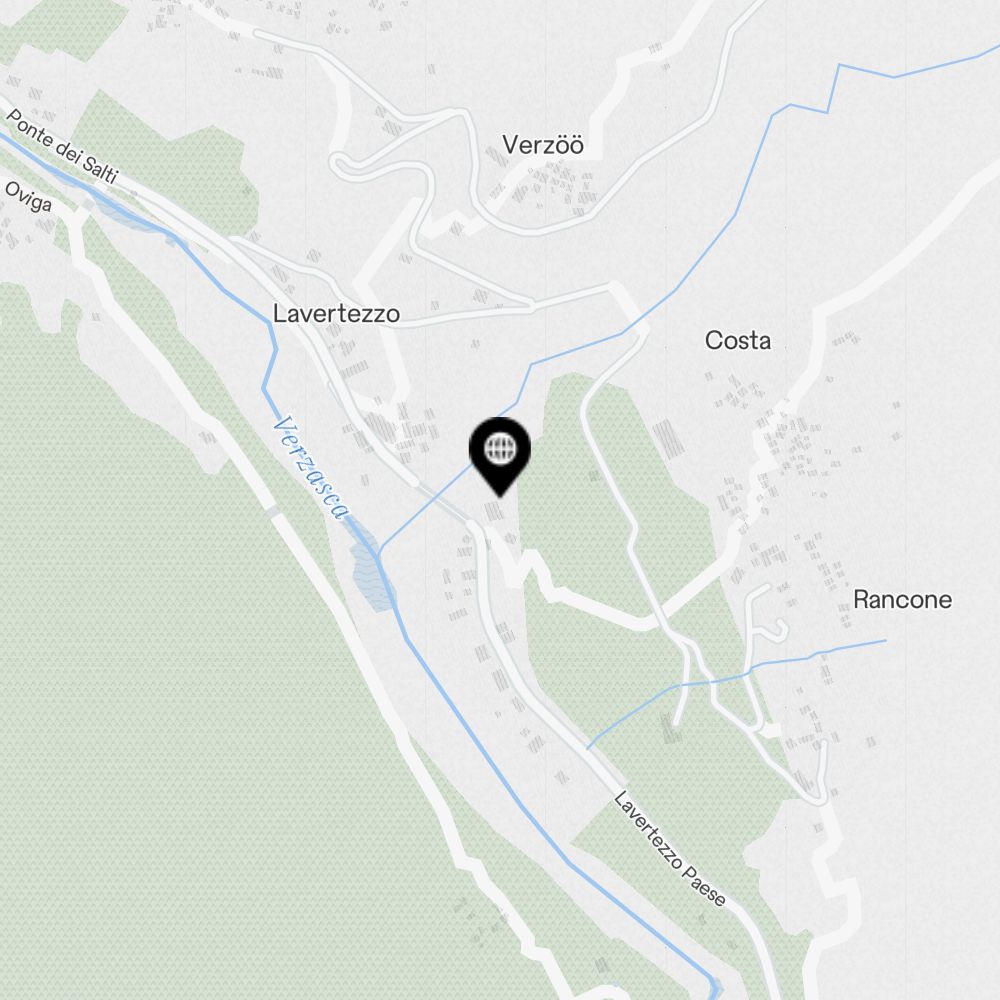Click the striped building west of Costa
The width and height of the screenshot is (1000, 1000).
668,438
